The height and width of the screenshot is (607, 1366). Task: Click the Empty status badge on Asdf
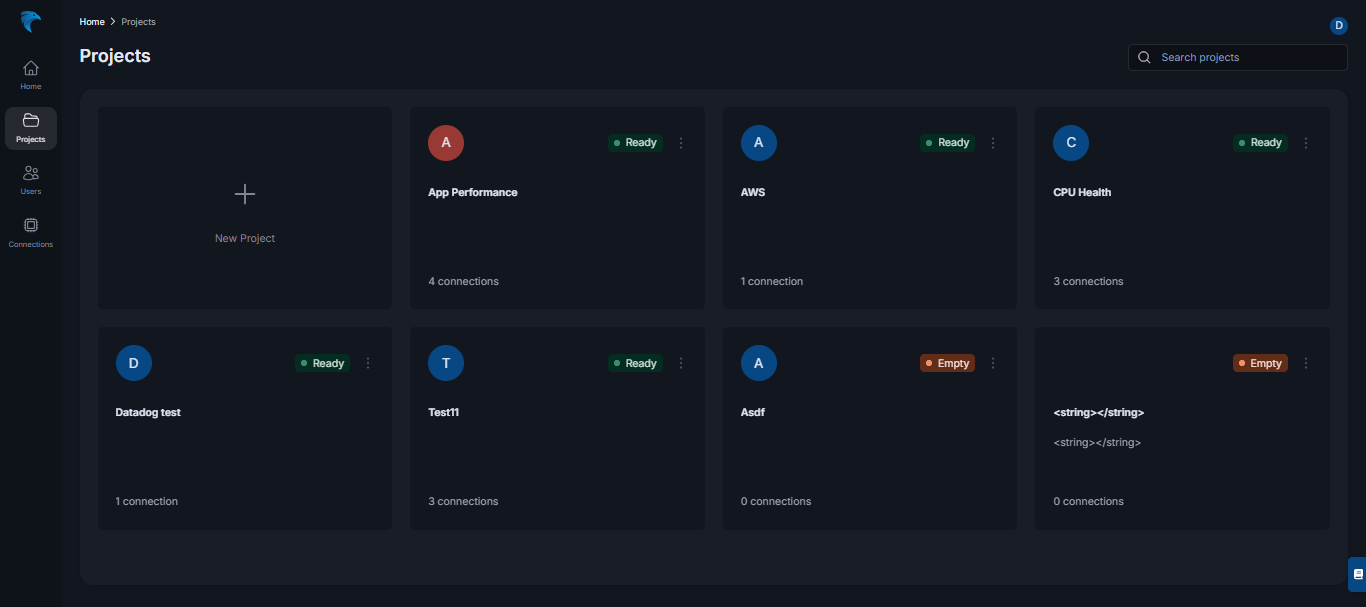tap(947, 363)
